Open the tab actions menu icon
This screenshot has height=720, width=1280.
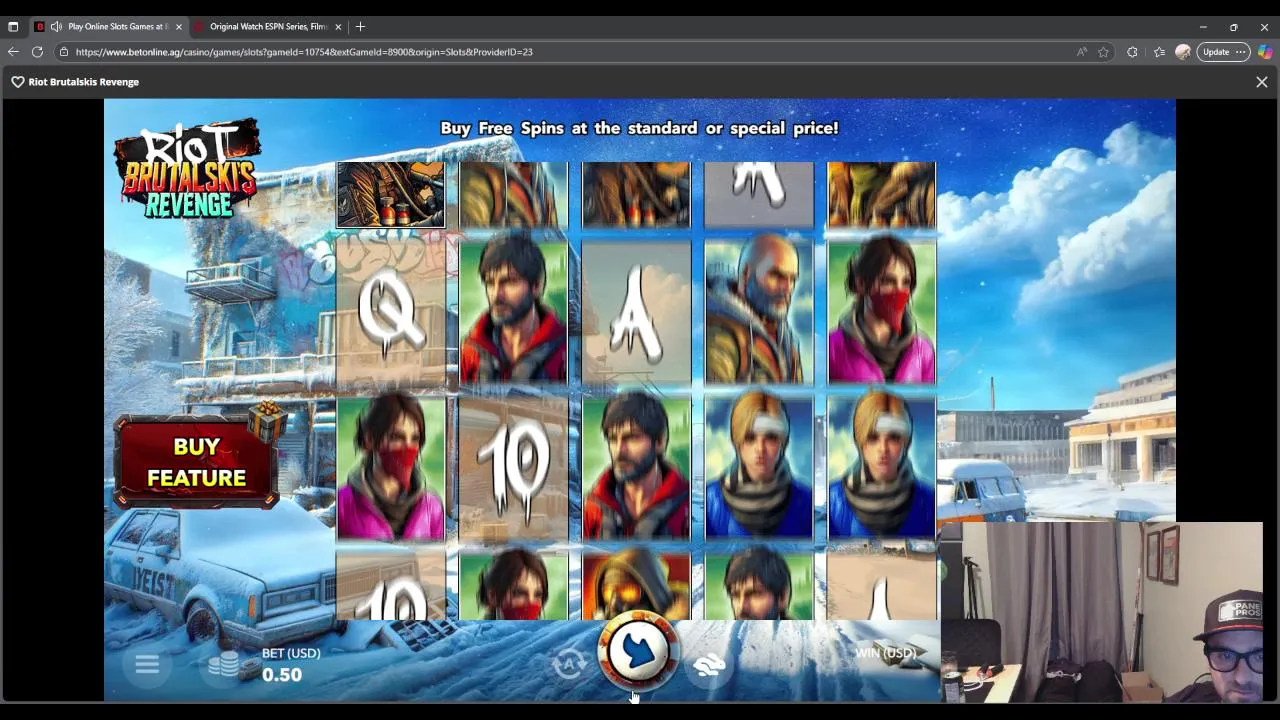13,27
